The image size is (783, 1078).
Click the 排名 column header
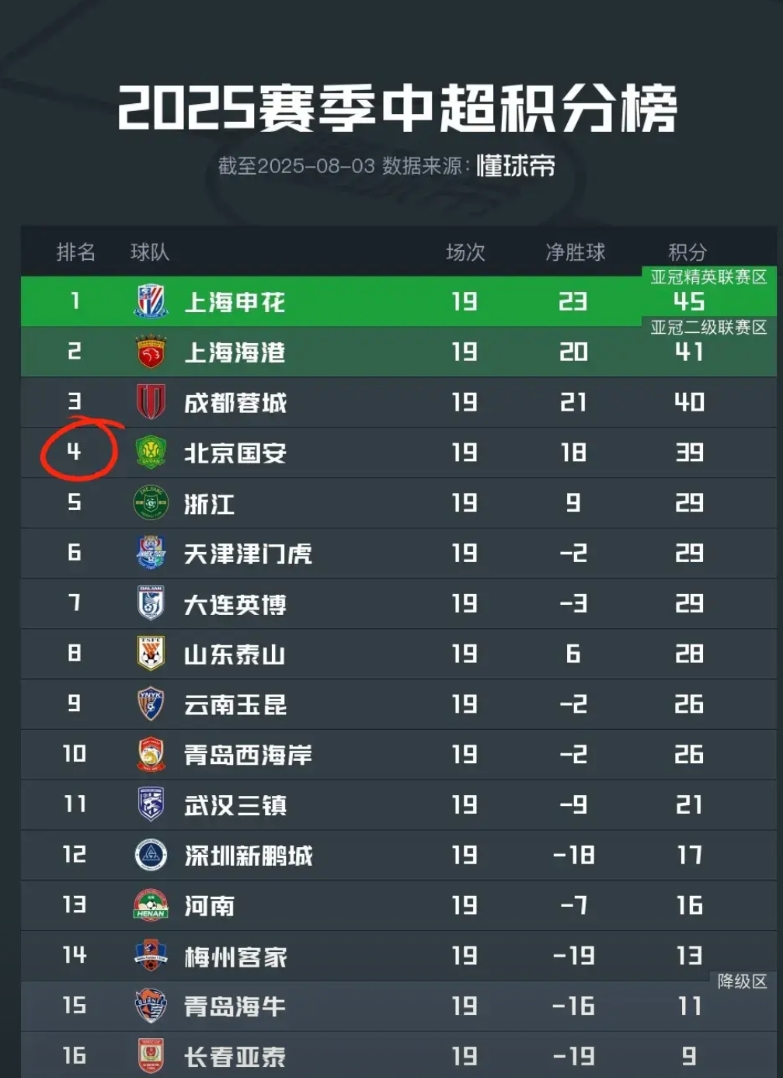point(76,252)
